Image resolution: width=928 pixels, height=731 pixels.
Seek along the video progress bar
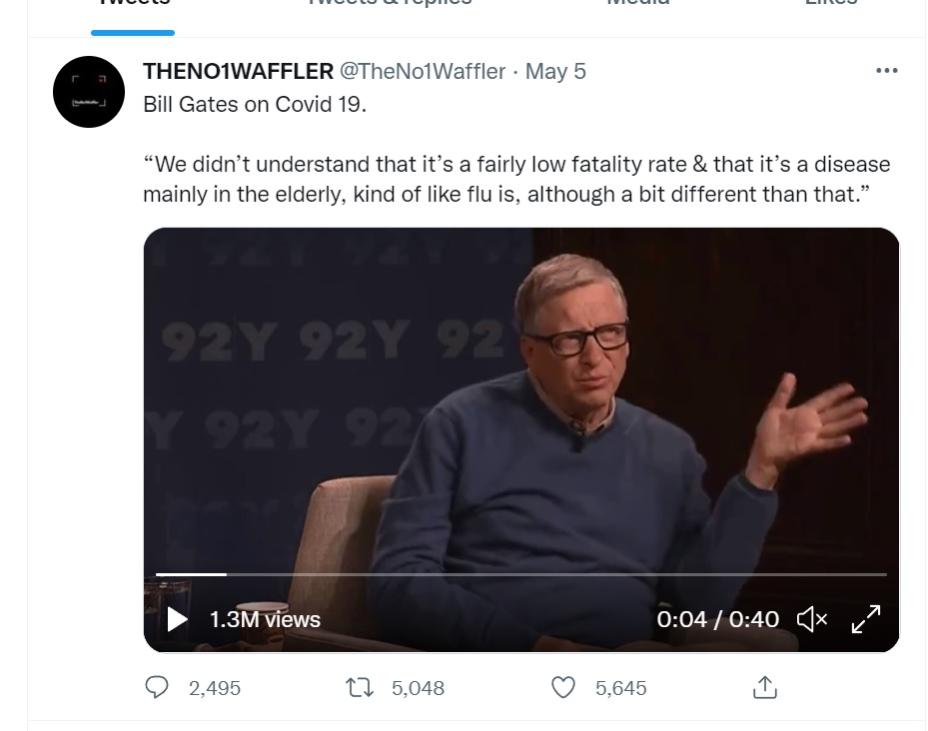(520, 574)
